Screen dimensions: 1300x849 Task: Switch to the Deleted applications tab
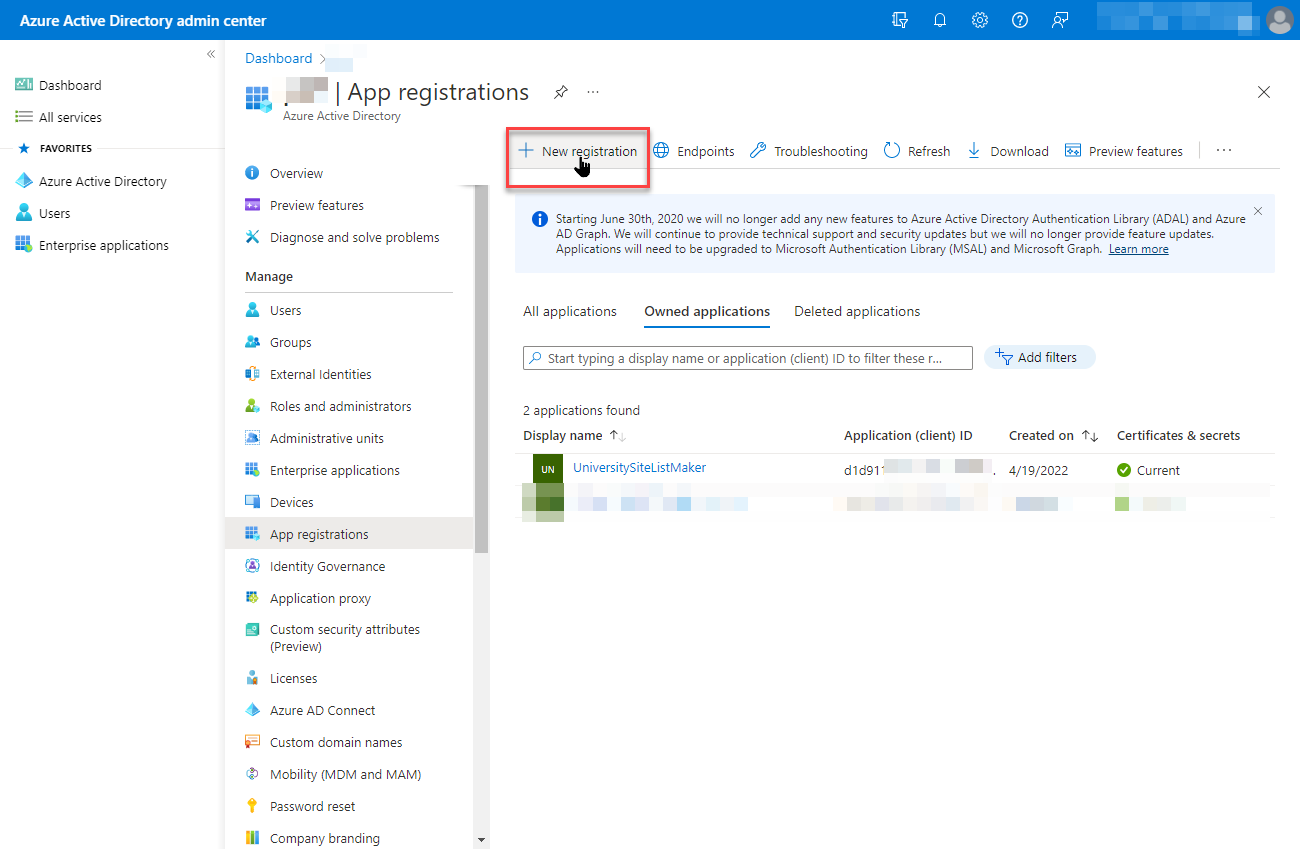click(857, 312)
